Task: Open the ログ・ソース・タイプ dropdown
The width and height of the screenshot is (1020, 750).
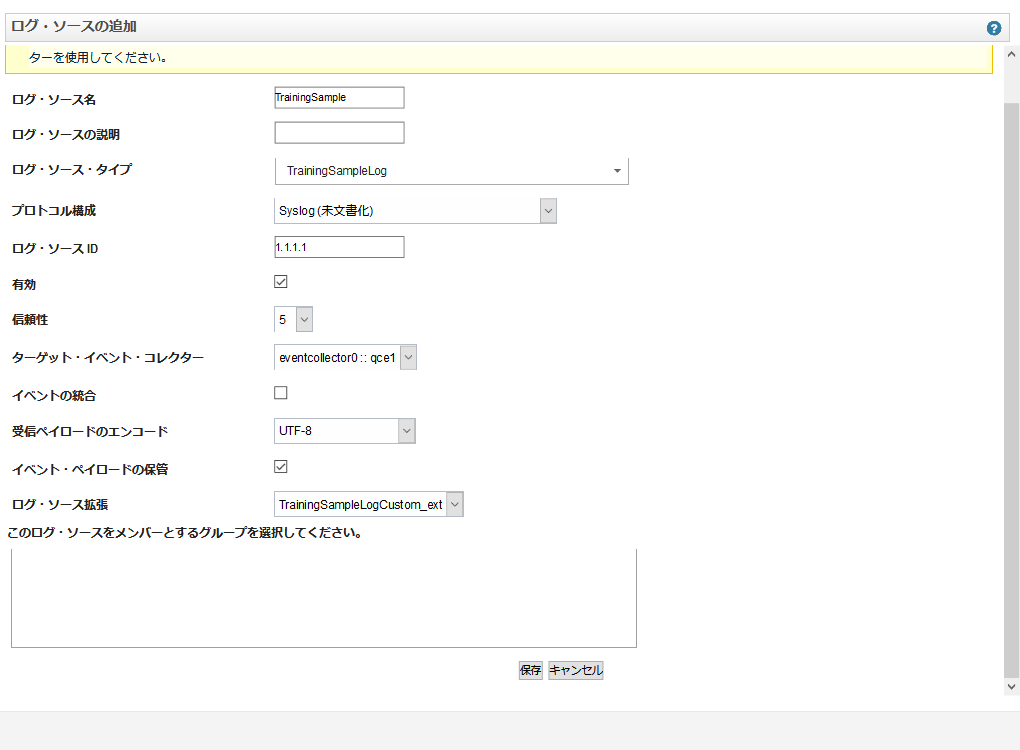Action: [451, 171]
